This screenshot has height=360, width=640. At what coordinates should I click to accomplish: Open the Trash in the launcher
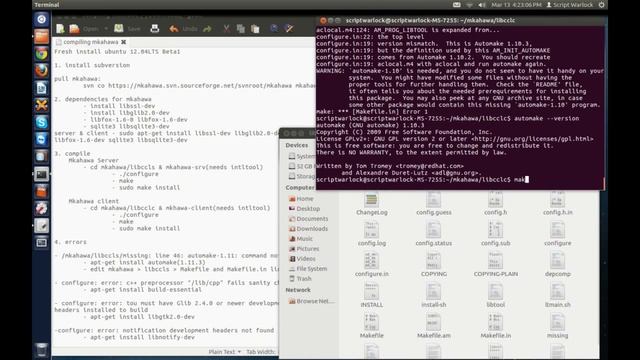click(x=41, y=350)
